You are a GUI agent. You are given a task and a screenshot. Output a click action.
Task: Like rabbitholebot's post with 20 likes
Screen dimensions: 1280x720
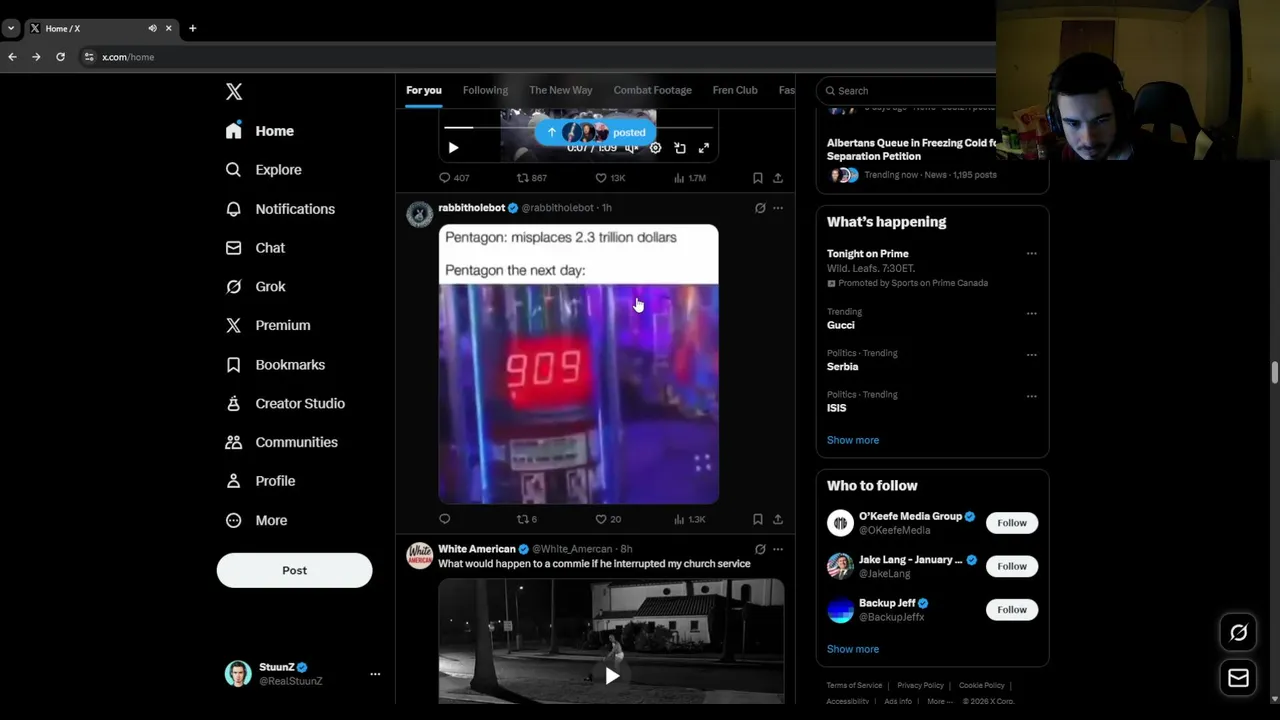[x=609, y=519]
